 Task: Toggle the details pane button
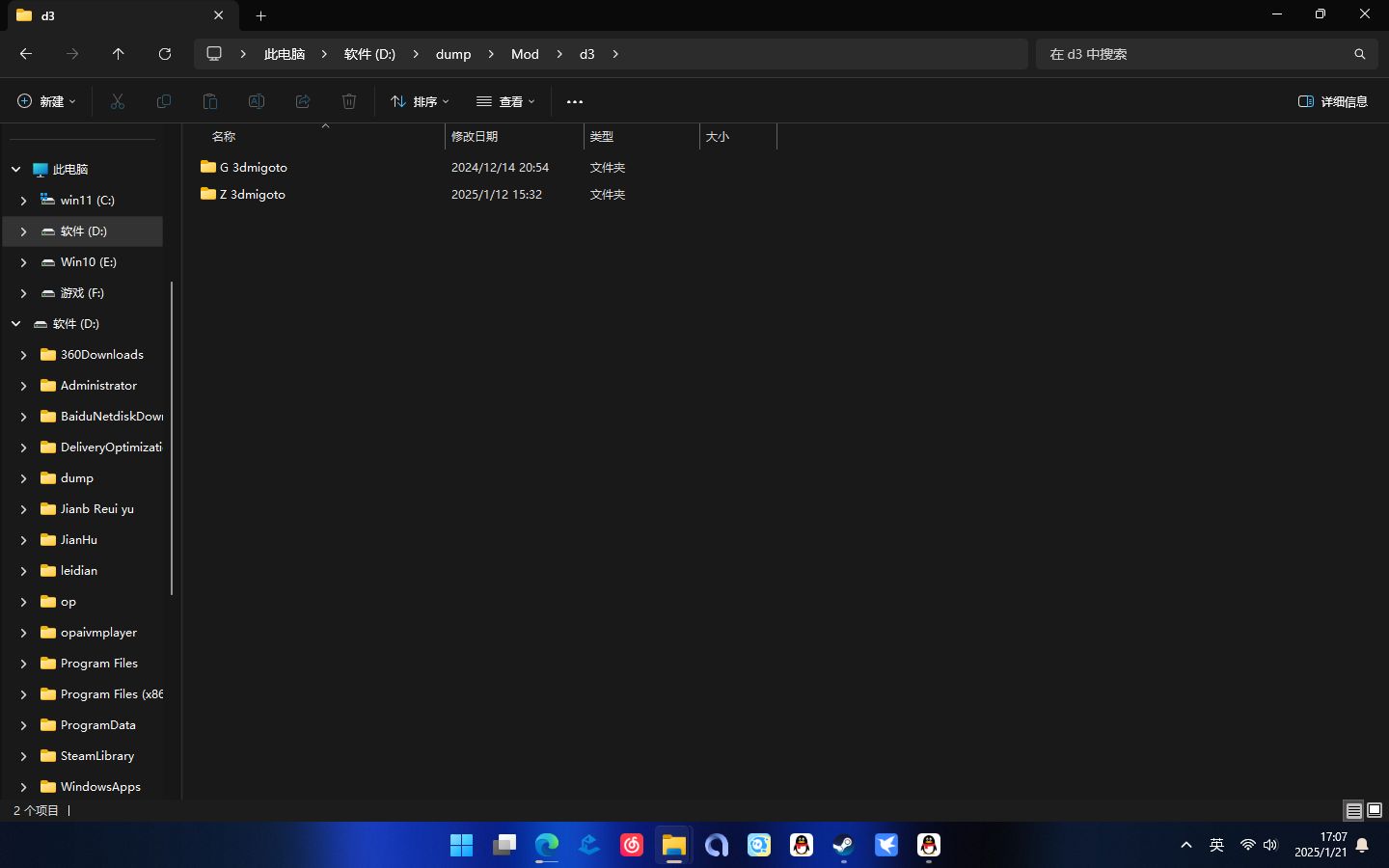click(1333, 101)
